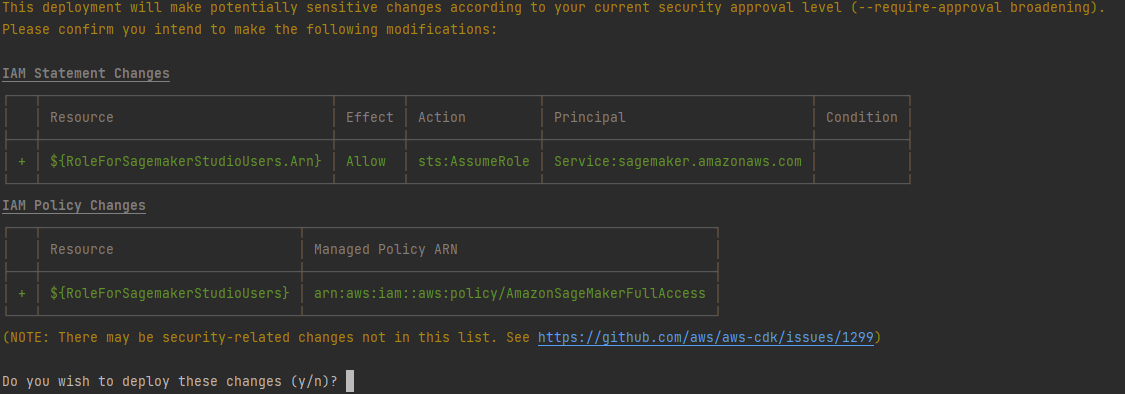1125x394 pixels.
Task: Click the Allow effect value
Action: [x=366, y=161]
